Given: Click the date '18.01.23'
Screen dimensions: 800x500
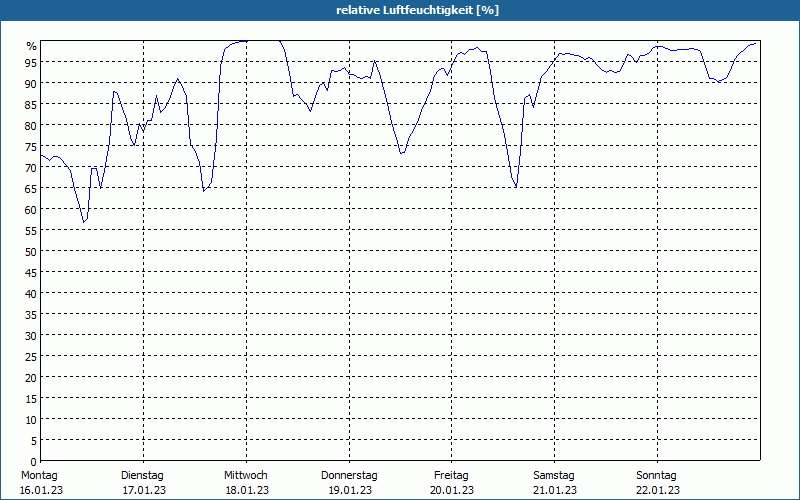Looking at the screenshot, I should (x=247, y=490).
